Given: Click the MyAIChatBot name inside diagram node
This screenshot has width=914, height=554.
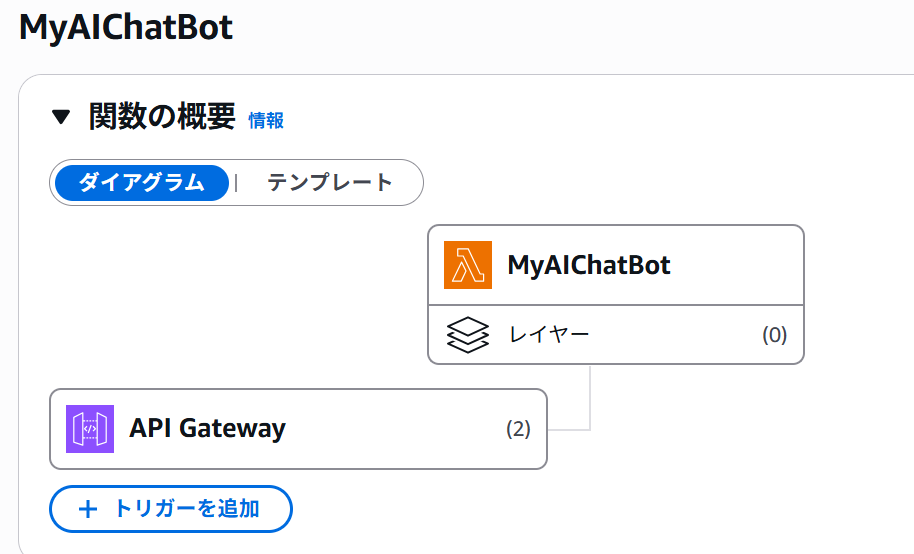Looking at the screenshot, I should (x=589, y=265).
